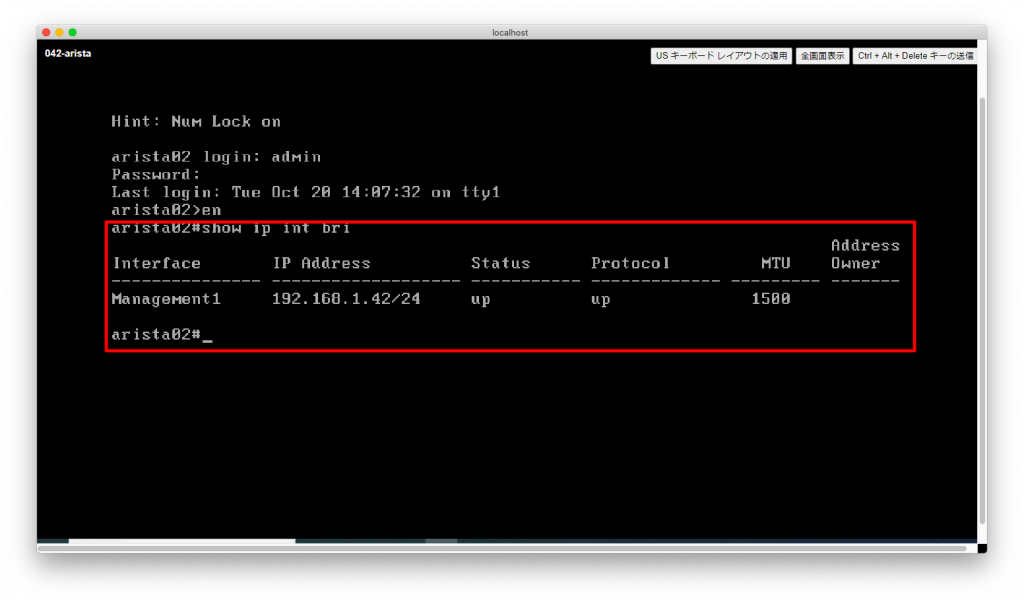Click the command text show ip int bri
This screenshot has width=1024, height=602.
(x=273, y=227)
